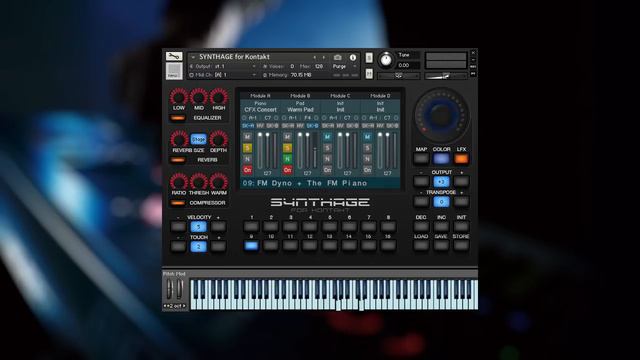Shift keyboard octave up arrow

pyautogui.click(x=184, y=306)
